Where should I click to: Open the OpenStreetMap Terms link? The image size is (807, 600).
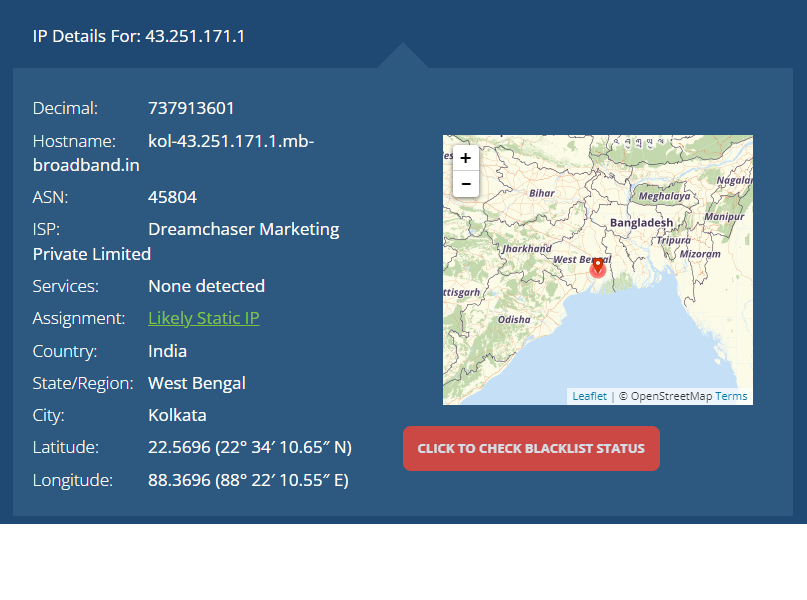click(731, 396)
